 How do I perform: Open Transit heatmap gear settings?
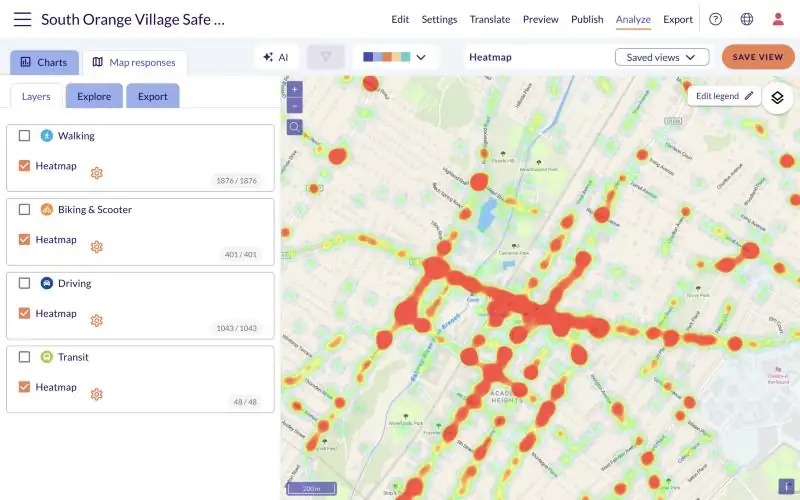(x=96, y=394)
